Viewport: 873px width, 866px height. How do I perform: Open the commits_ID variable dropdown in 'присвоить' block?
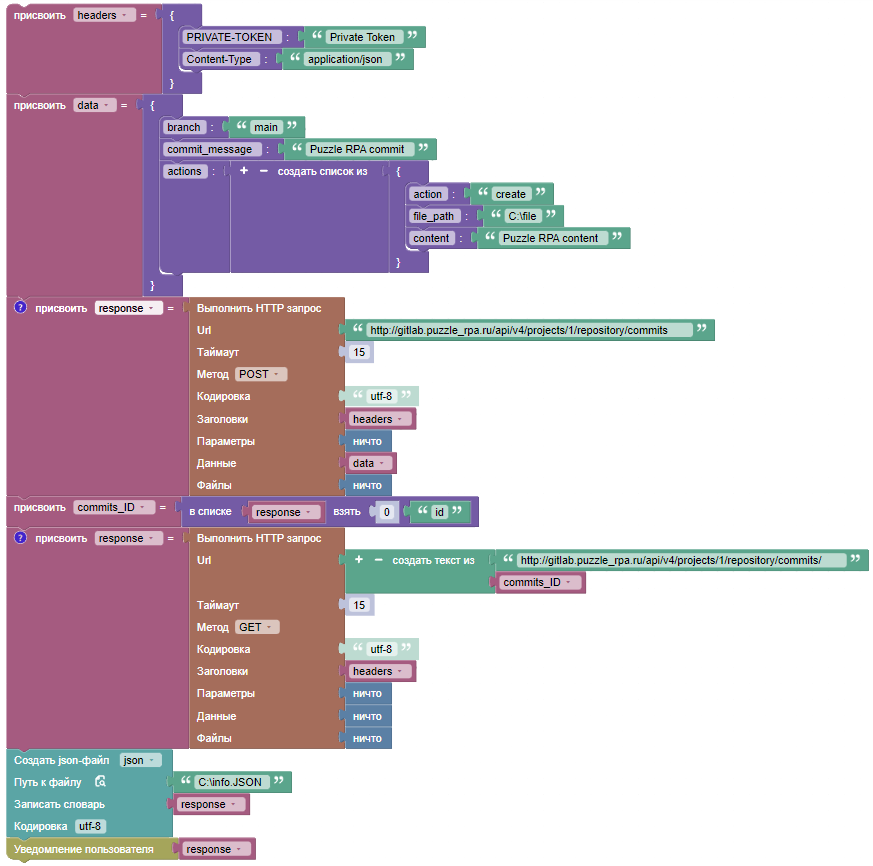[x=114, y=507]
